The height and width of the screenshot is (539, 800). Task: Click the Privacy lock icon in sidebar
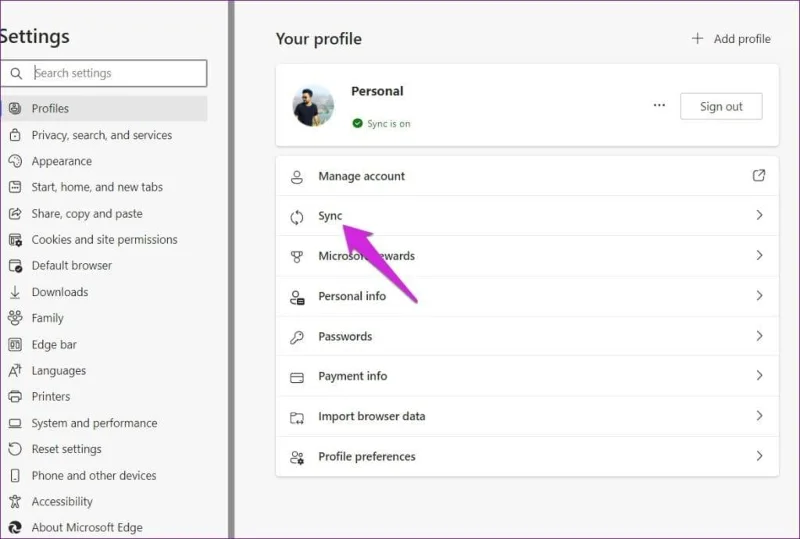pyautogui.click(x=15, y=135)
